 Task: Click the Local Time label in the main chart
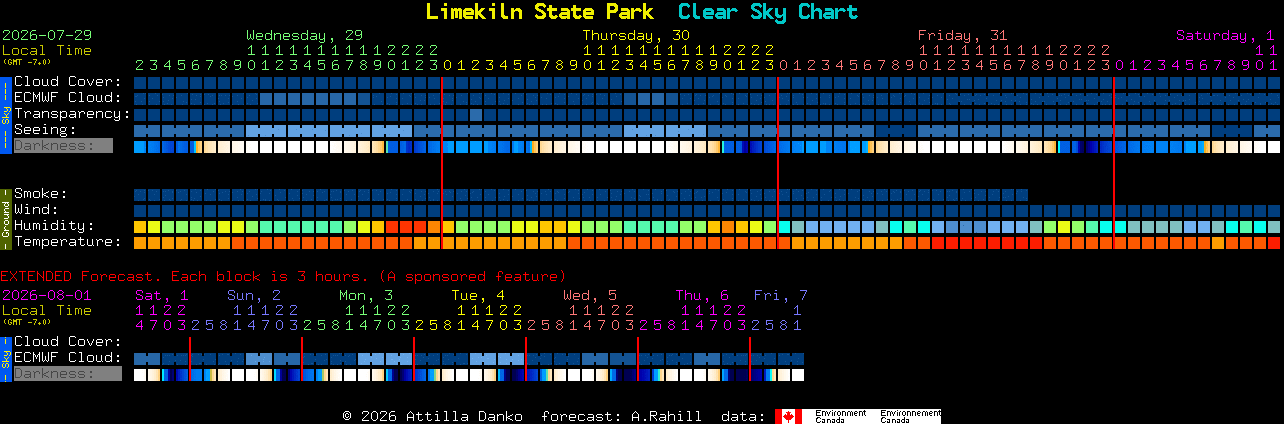point(47,50)
